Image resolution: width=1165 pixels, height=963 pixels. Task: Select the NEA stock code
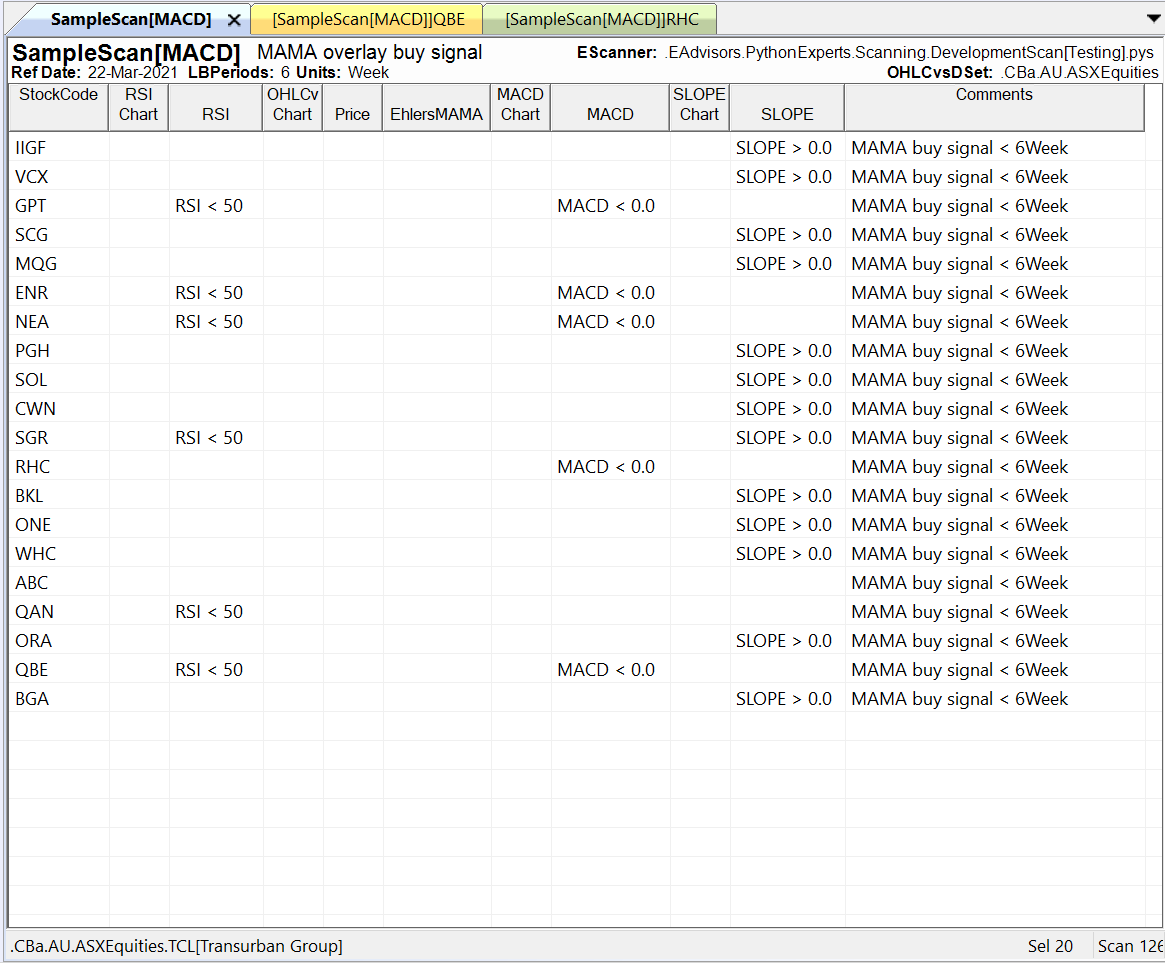click(x=32, y=322)
